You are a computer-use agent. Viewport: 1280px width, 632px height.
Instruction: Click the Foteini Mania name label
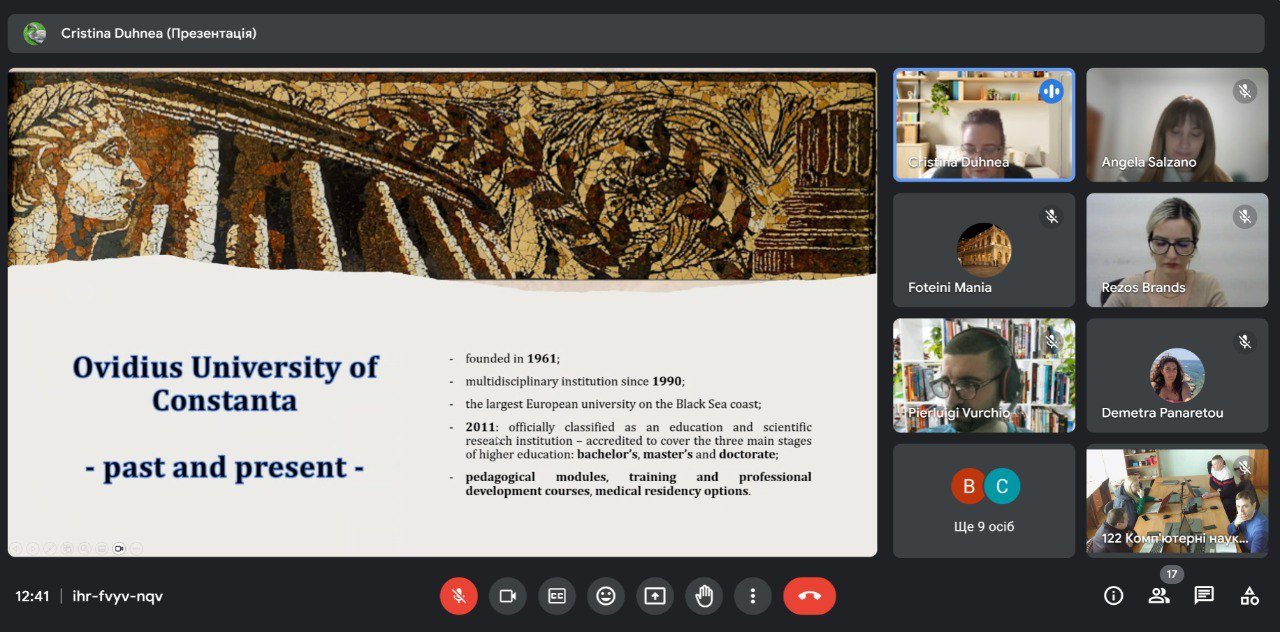coord(950,287)
